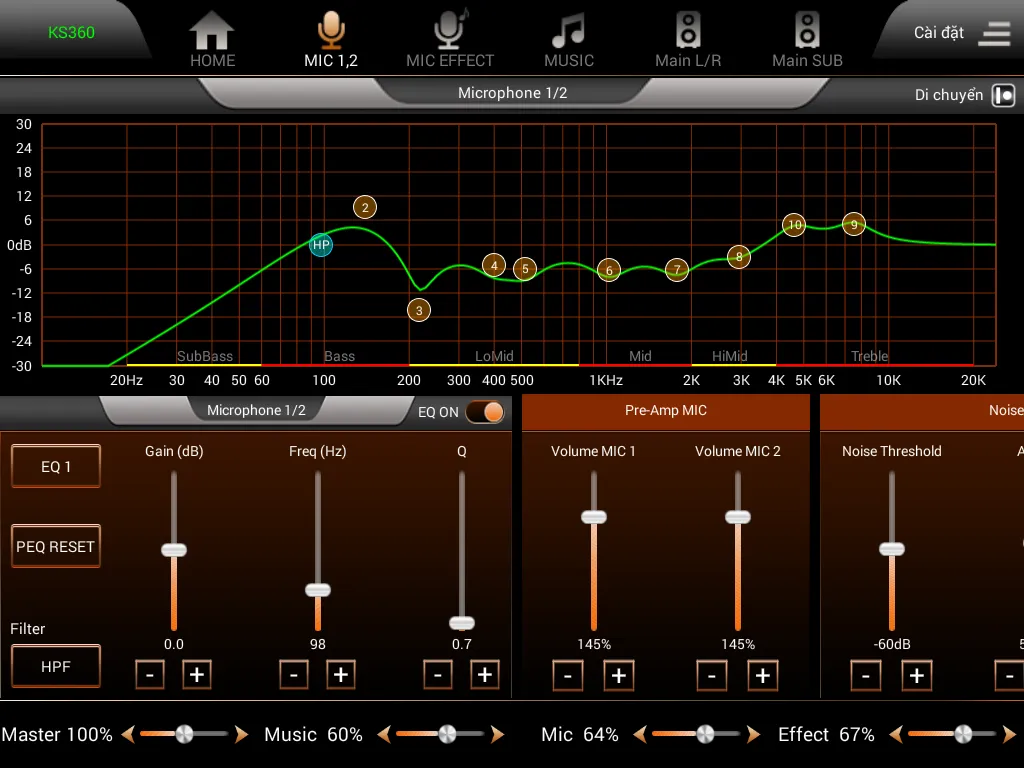
Task: Click the Volume MIC 1 slider handle
Action: (x=594, y=517)
